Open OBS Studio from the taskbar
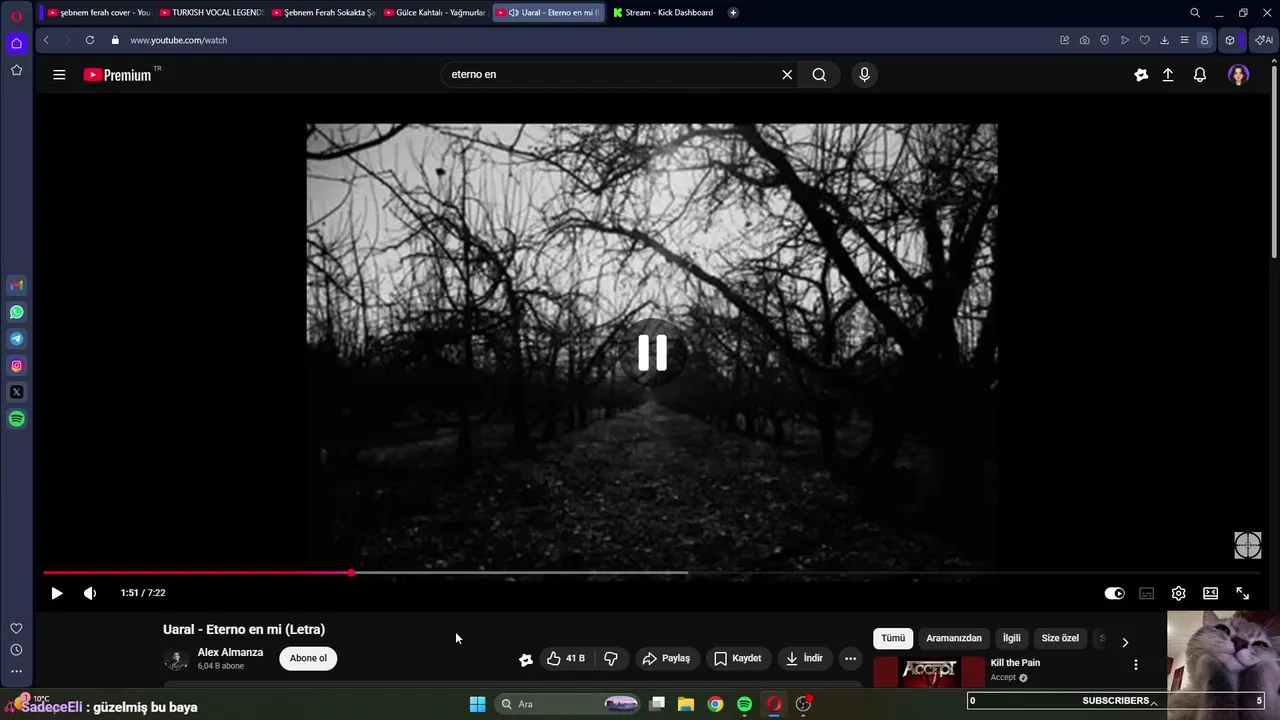Image resolution: width=1280 pixels, height=720 pixels. pyautogui.click(x=803, y=704)
